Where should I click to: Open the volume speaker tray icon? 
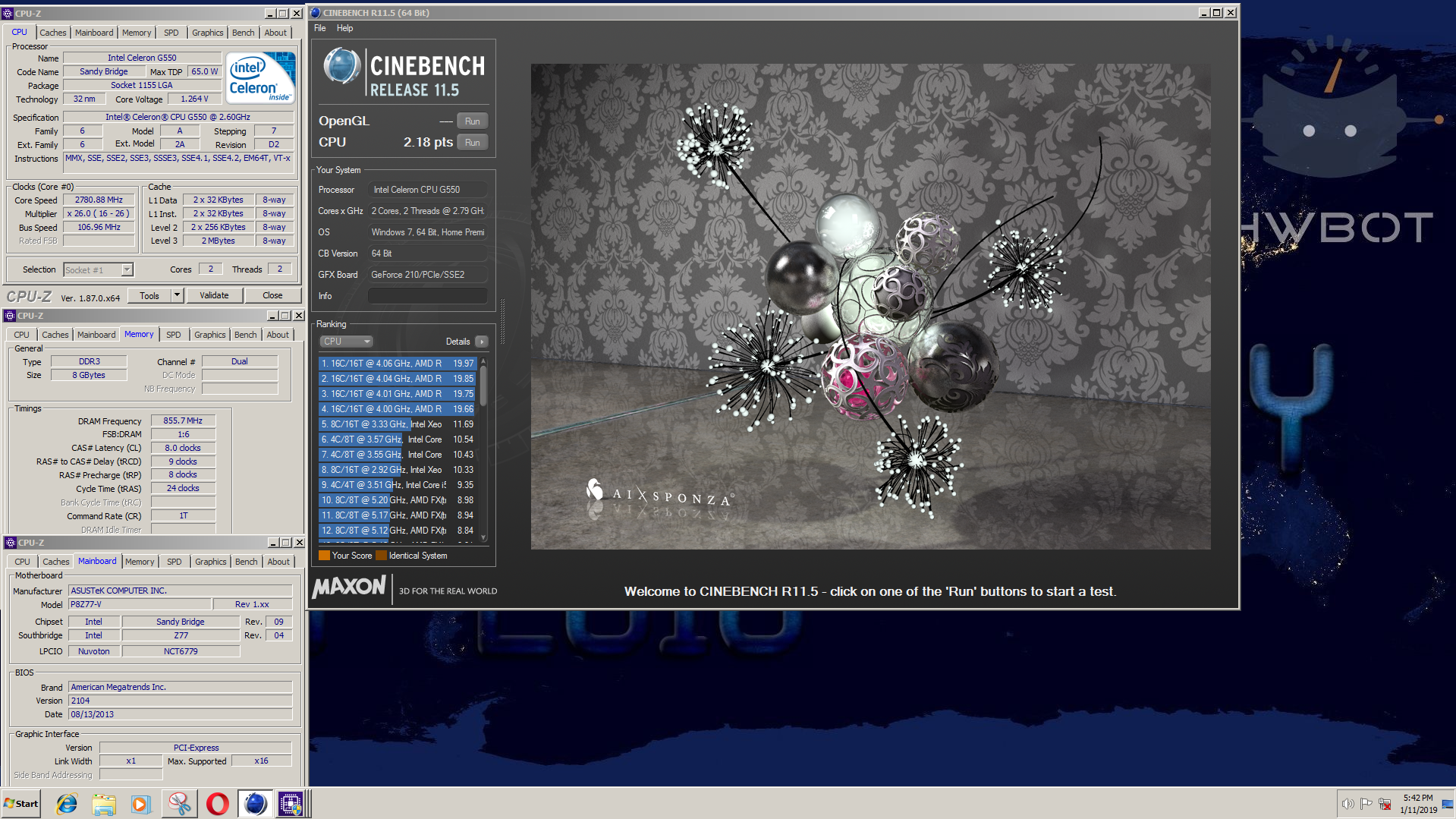pyautogui.click(x=1348, y=804)
